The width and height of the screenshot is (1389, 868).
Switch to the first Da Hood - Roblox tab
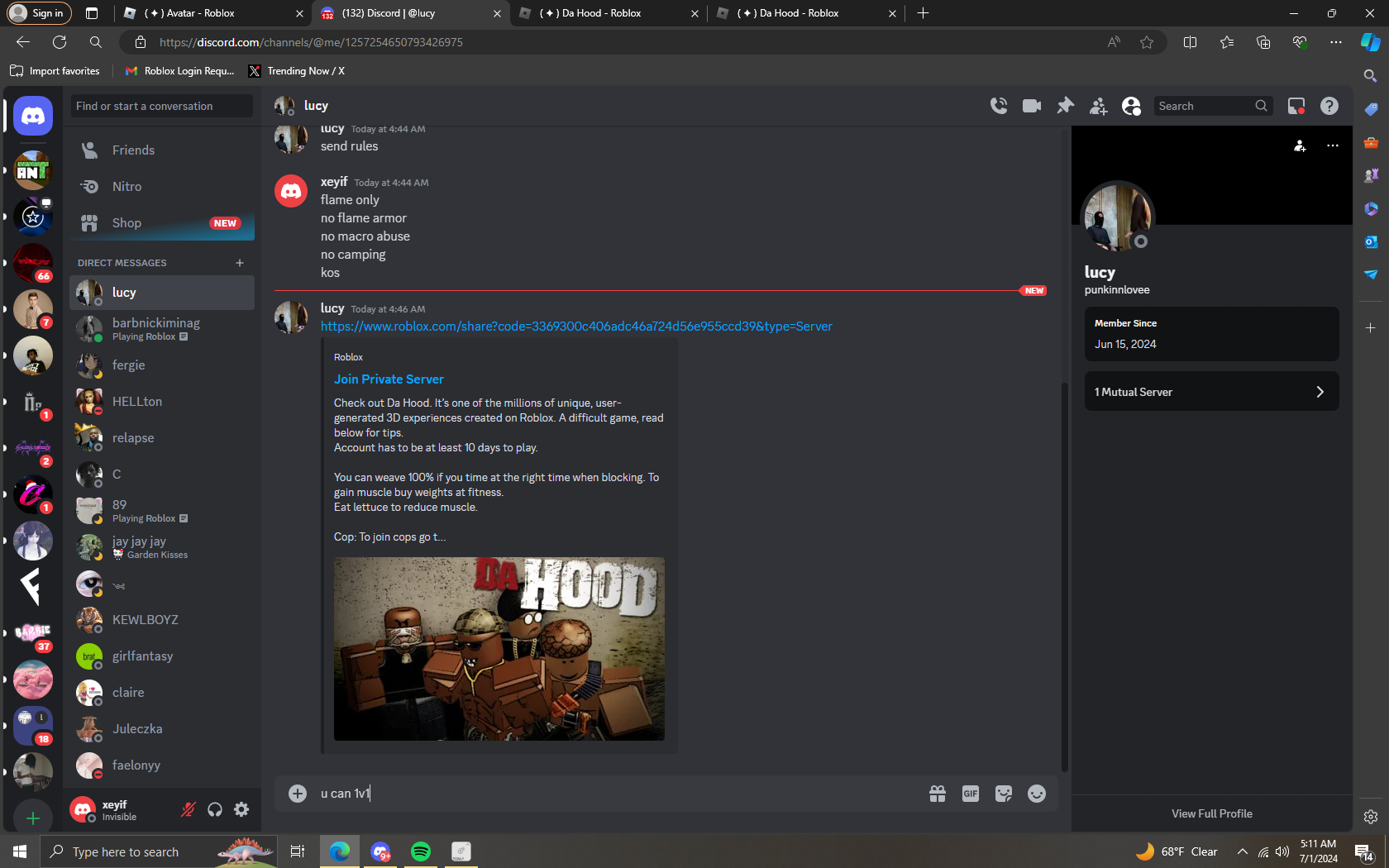(609, 13)
